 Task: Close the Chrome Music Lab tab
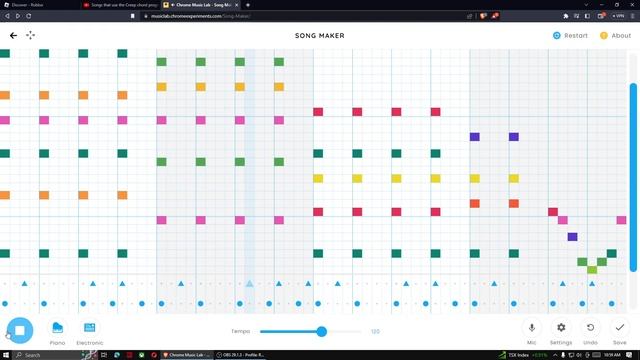236,5
